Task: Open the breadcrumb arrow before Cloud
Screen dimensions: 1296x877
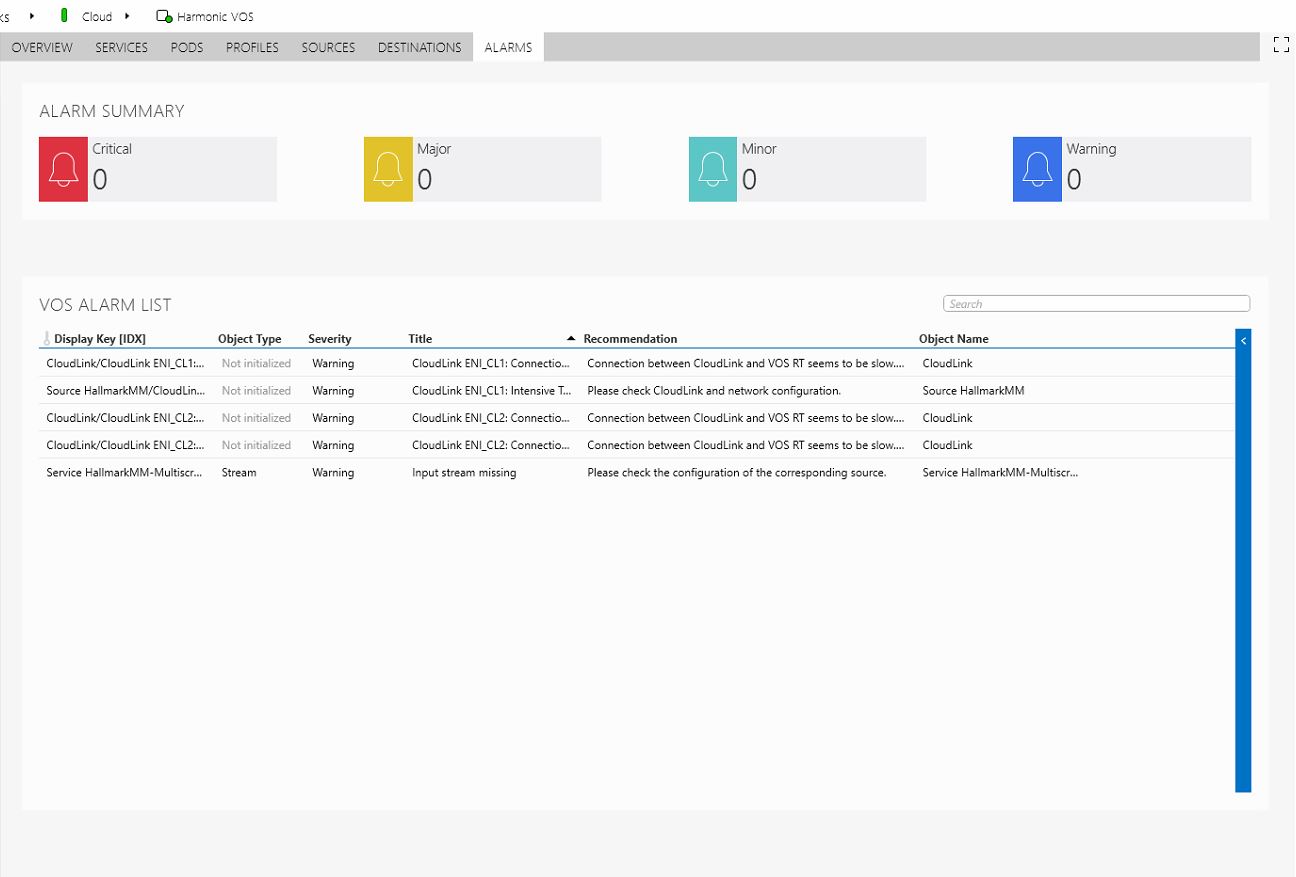Action: pyautogui.click(x=32, y=16)
